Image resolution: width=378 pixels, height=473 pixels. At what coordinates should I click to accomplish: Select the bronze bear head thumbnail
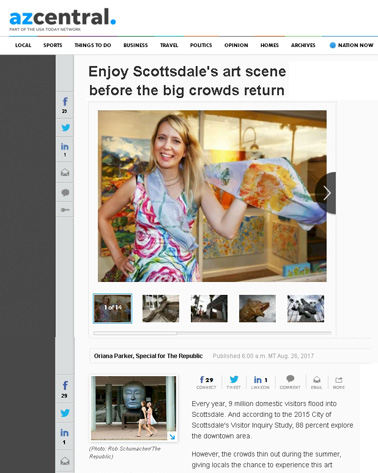(x=257, y=308)
